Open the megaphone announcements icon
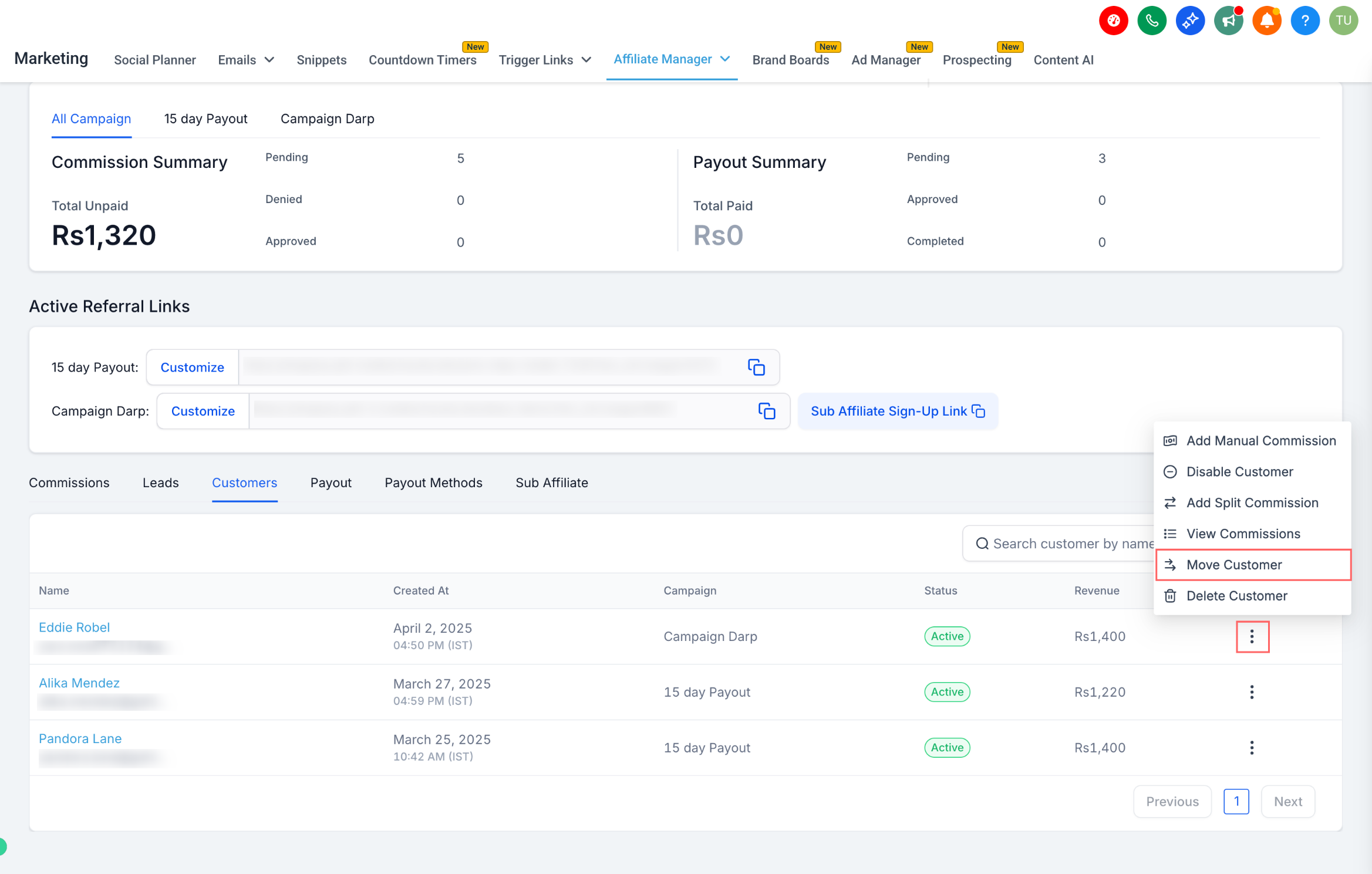Screen dimensions: 1372x874 tap(1228, 21)
